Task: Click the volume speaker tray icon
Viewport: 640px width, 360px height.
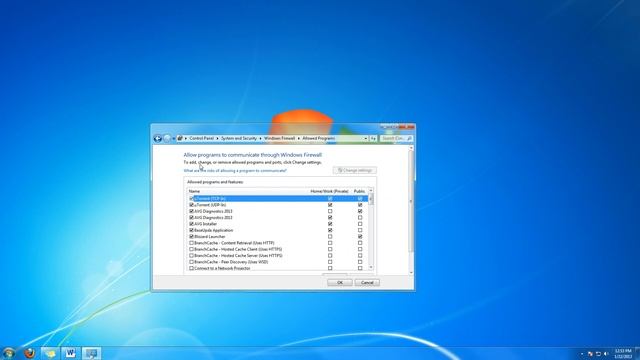Action: pos(606,354)
